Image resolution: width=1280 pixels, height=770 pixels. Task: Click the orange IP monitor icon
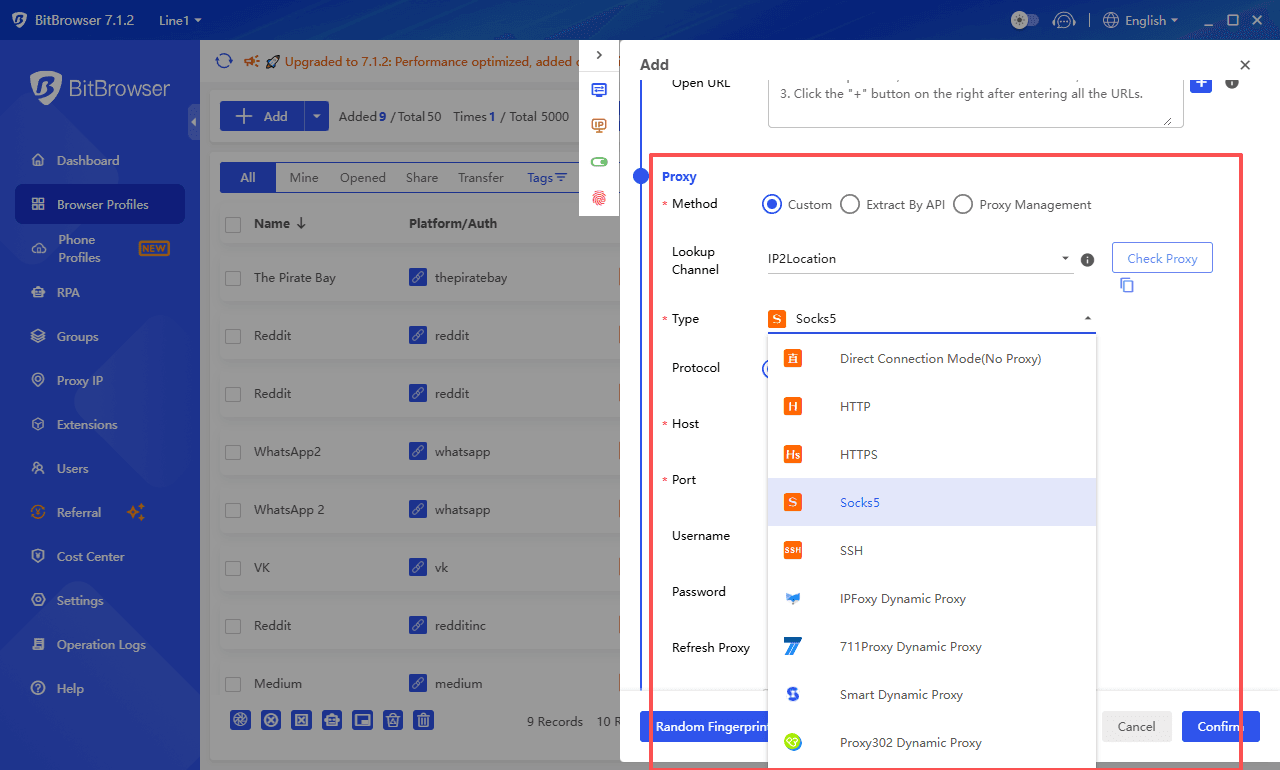click(599, 125)
